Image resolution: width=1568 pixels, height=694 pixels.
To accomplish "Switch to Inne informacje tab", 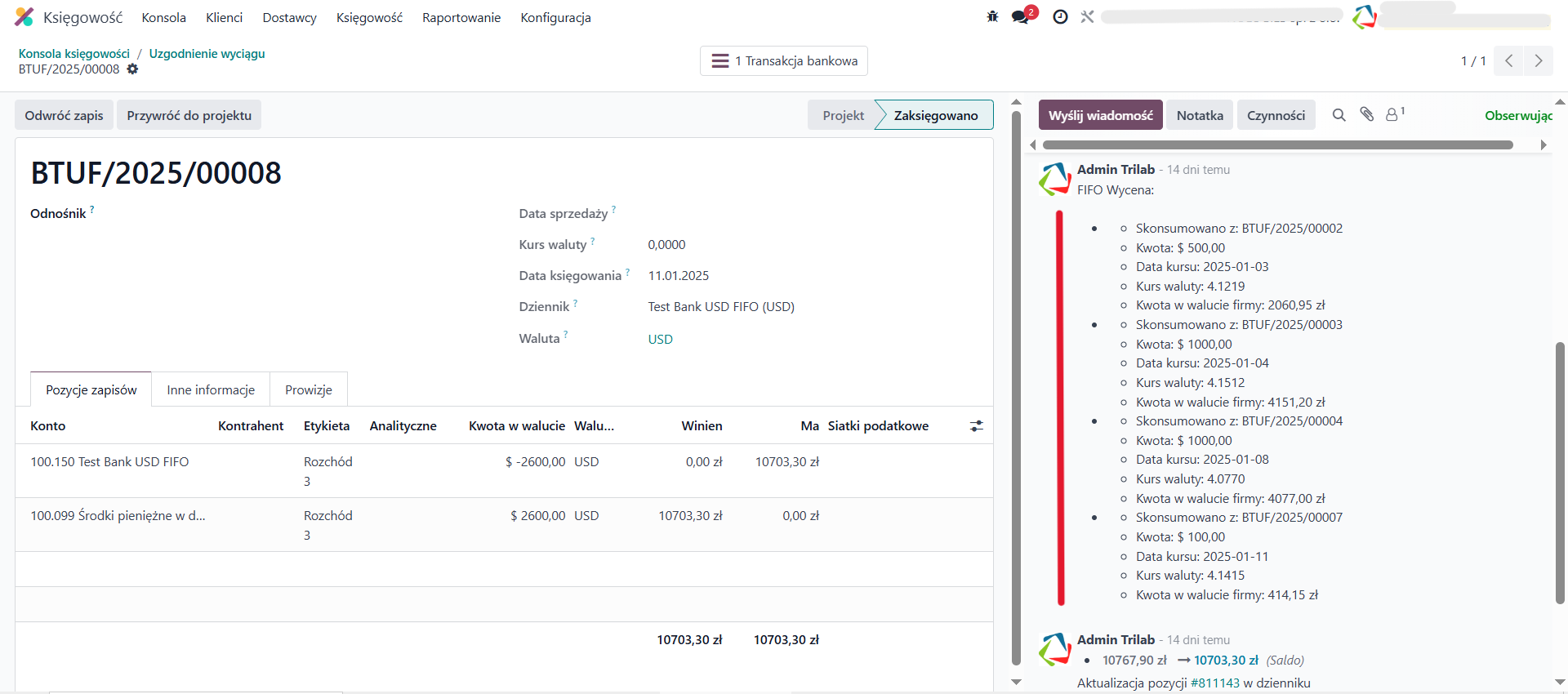I will [211, 390].
